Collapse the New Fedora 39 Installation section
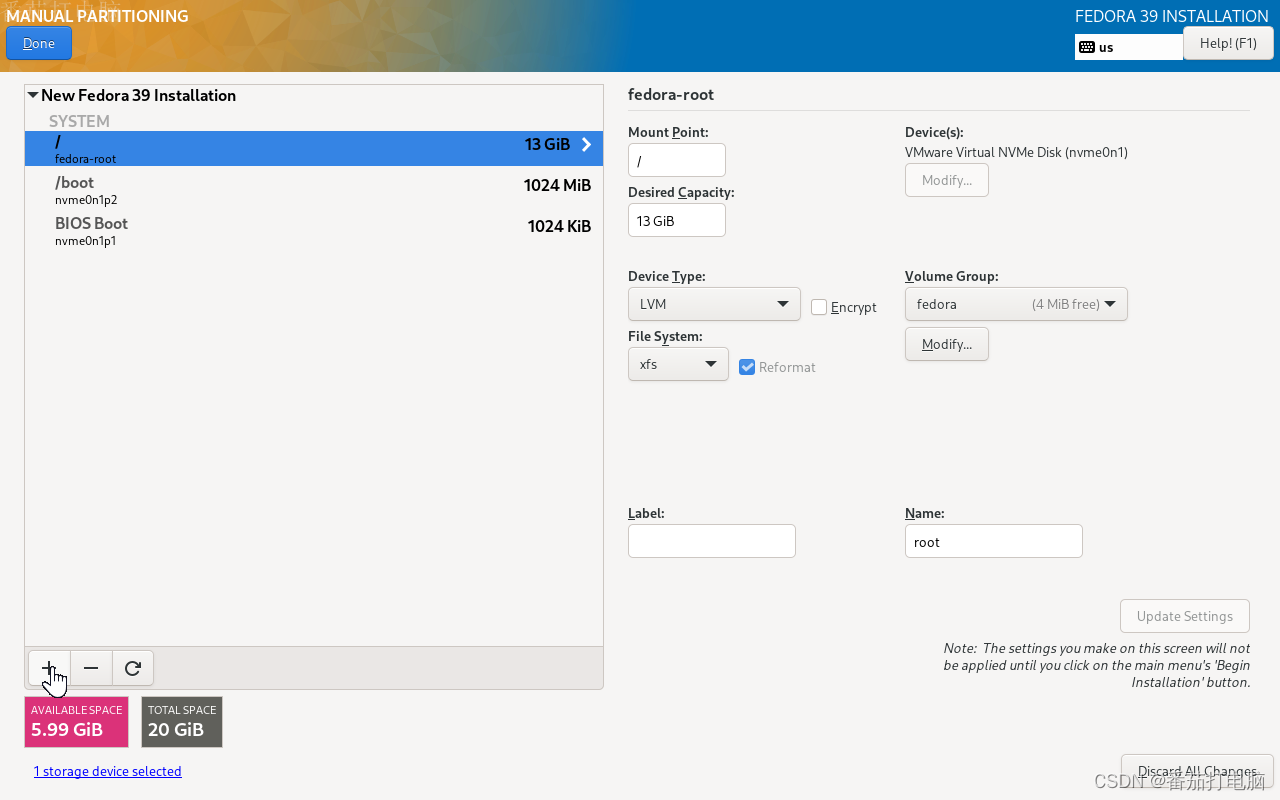 [x=33, y=95]
